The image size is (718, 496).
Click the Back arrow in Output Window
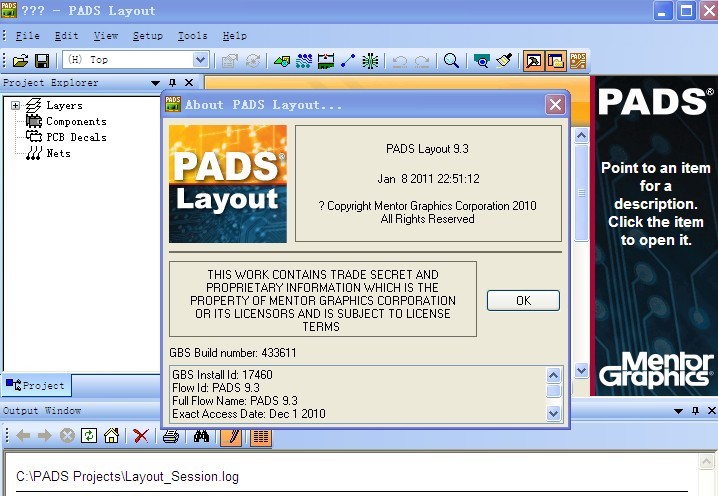[x=23, y=436]
